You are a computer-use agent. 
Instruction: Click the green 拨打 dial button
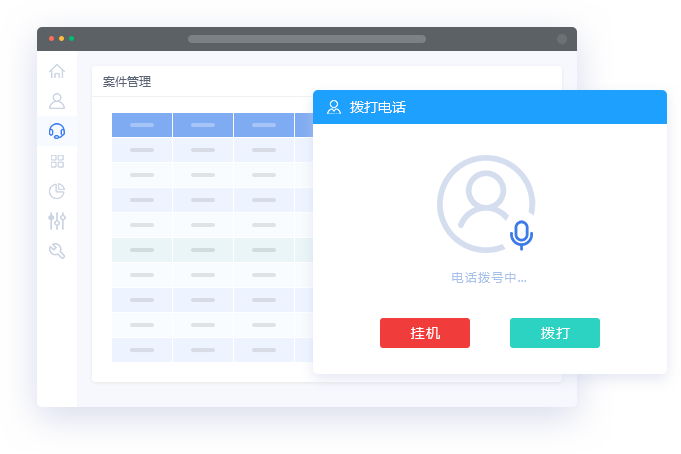point(555,333)
